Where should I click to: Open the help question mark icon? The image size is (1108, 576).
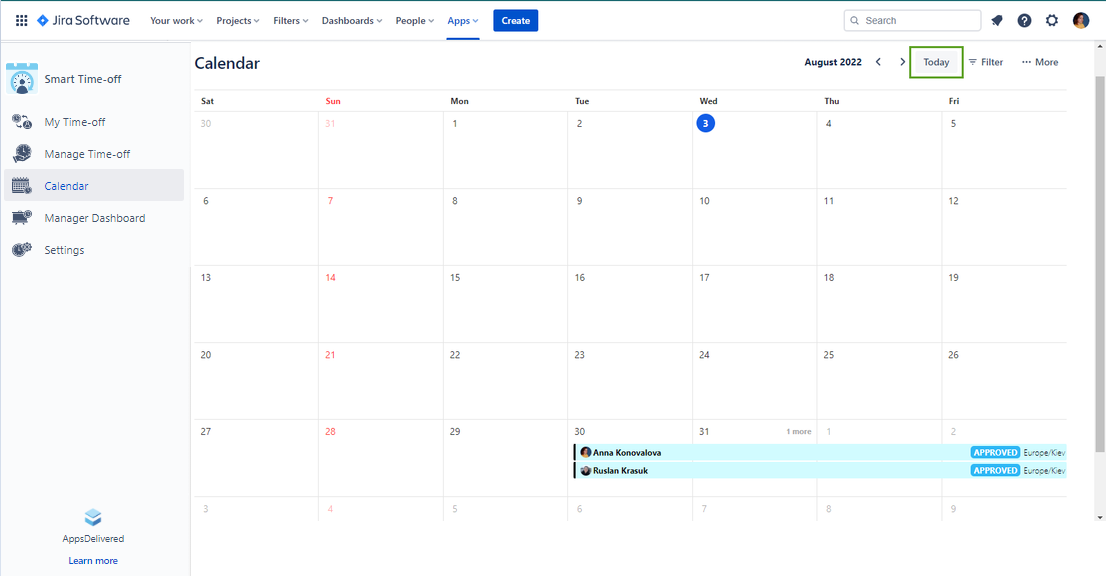click(1024, 20)
